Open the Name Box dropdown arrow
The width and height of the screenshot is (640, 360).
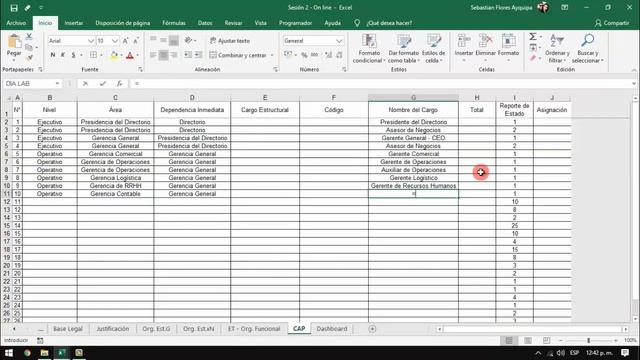point(57,84)
